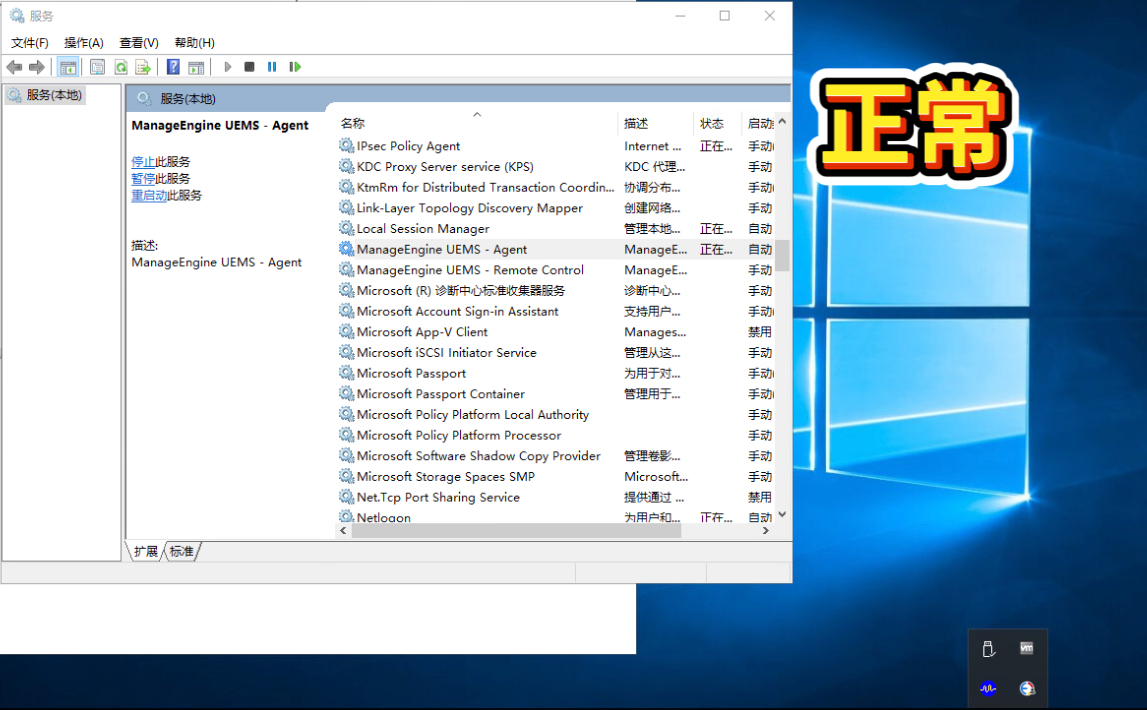Click the 停止 service link

[143, 162]
